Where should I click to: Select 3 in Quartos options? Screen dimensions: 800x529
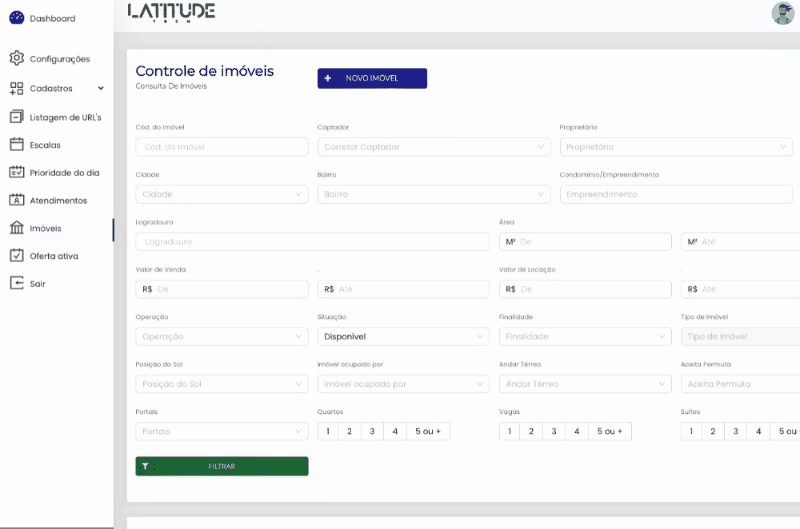click(x=372, y=431)
